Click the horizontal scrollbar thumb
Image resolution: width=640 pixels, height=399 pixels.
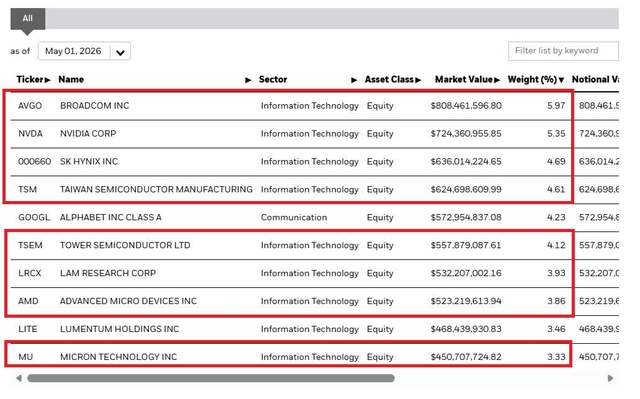211,378
